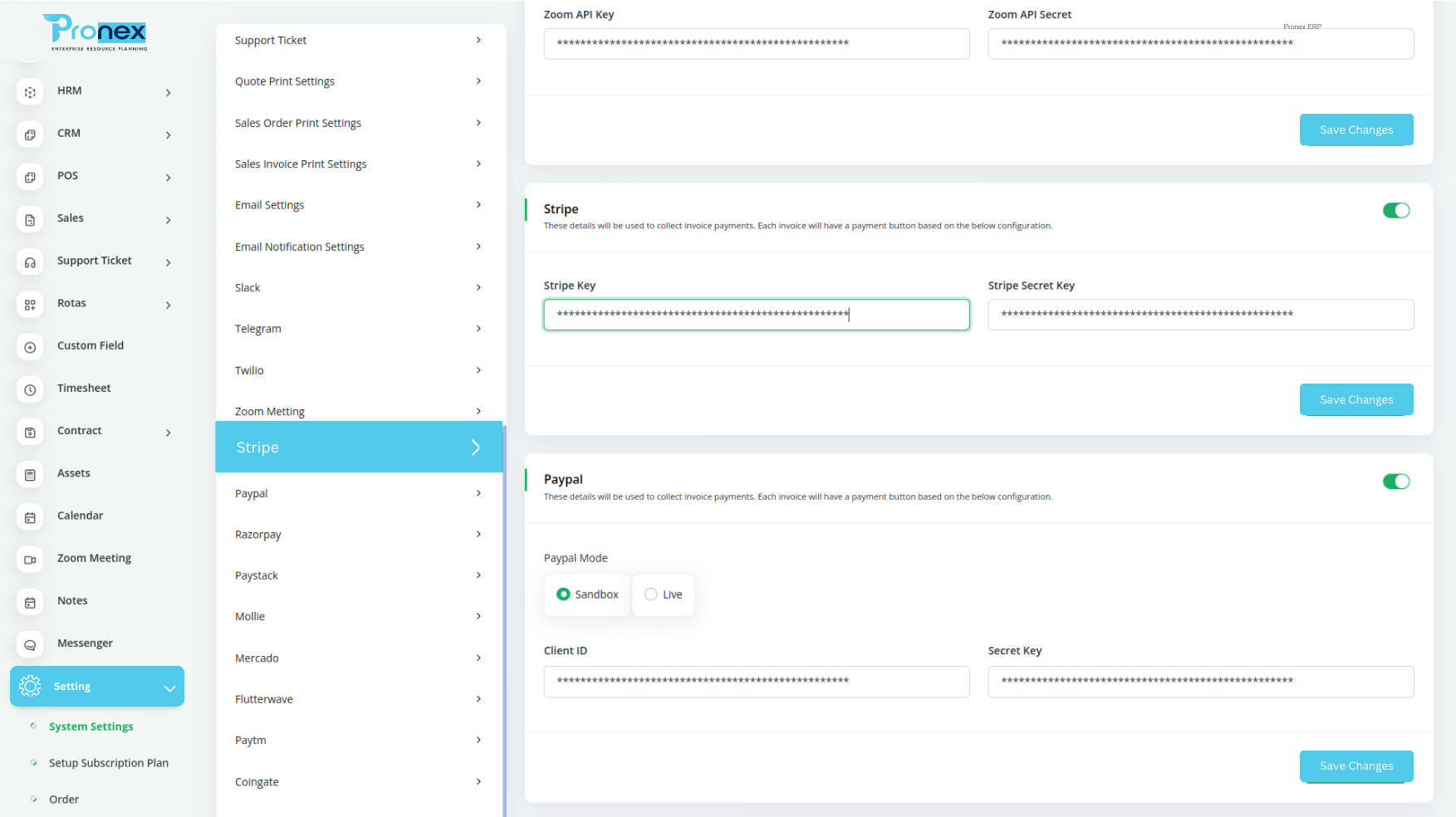Save changes for Paypal settings
The width and height of the screenshot is (1456, 817).
(1356, 766)
